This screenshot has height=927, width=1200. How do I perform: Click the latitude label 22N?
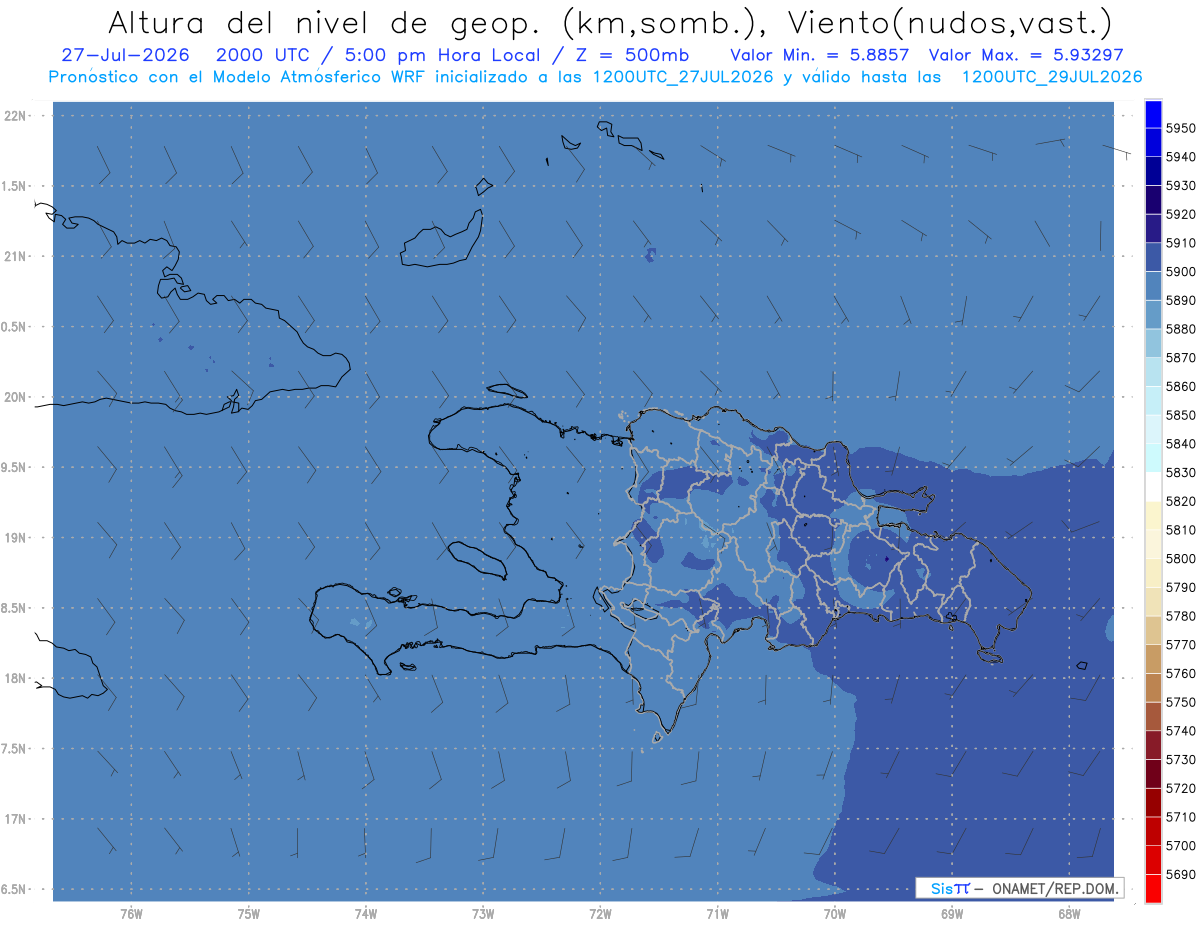tap(17, 116)
